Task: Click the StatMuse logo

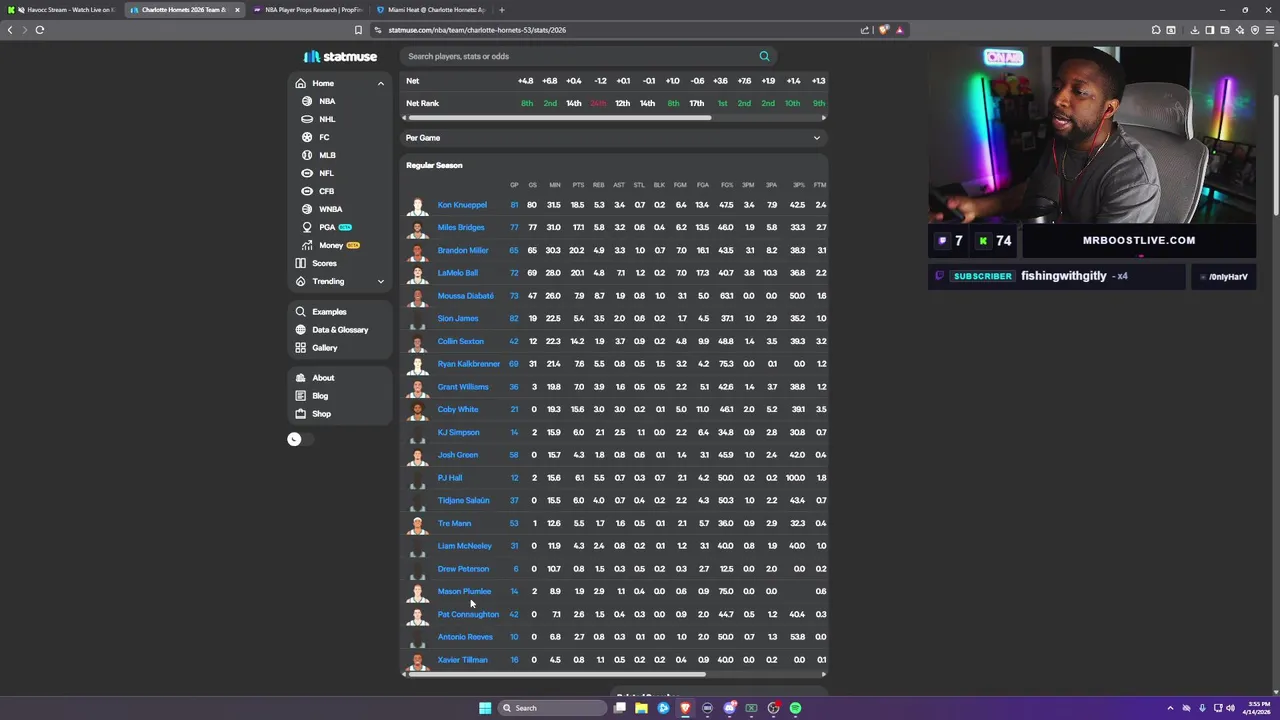Action: [x=340, y=56]
